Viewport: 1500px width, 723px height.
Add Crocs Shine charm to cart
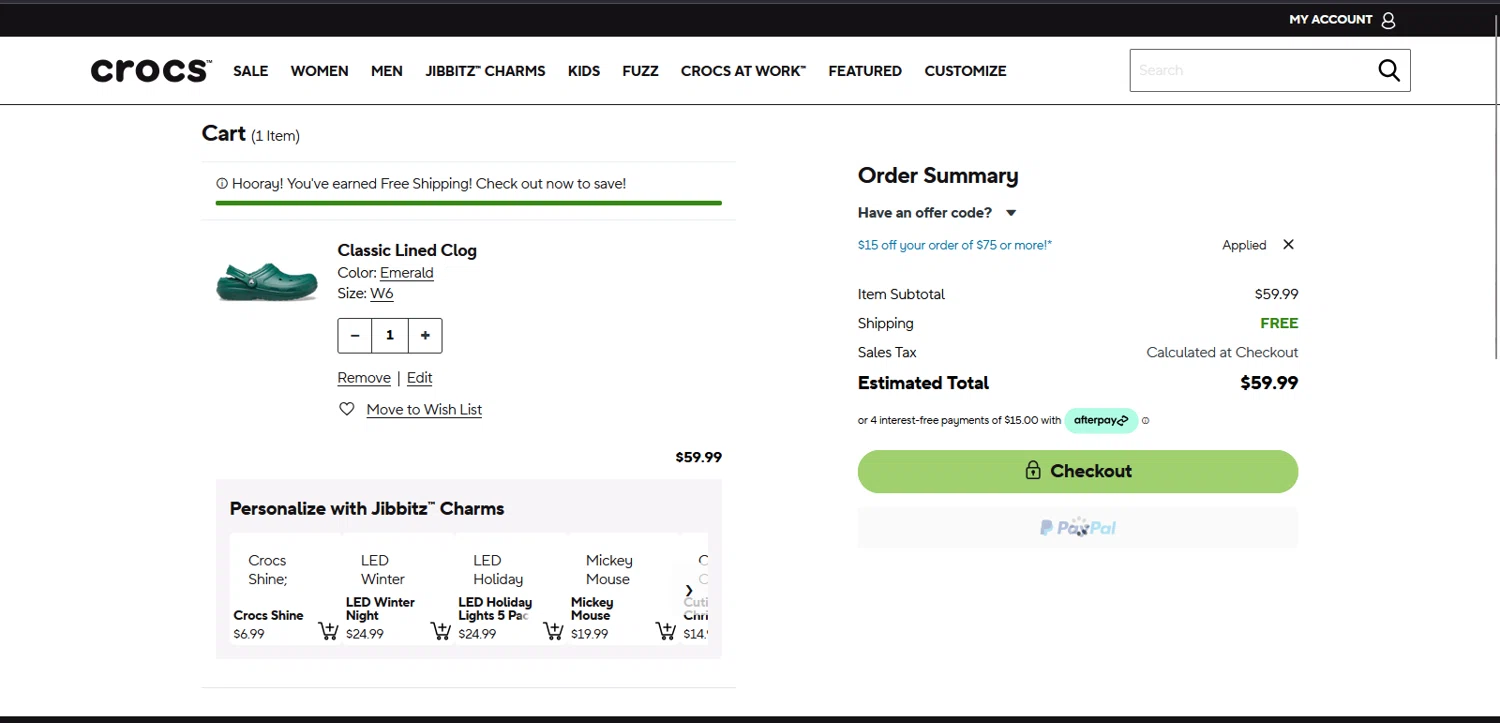328,631
